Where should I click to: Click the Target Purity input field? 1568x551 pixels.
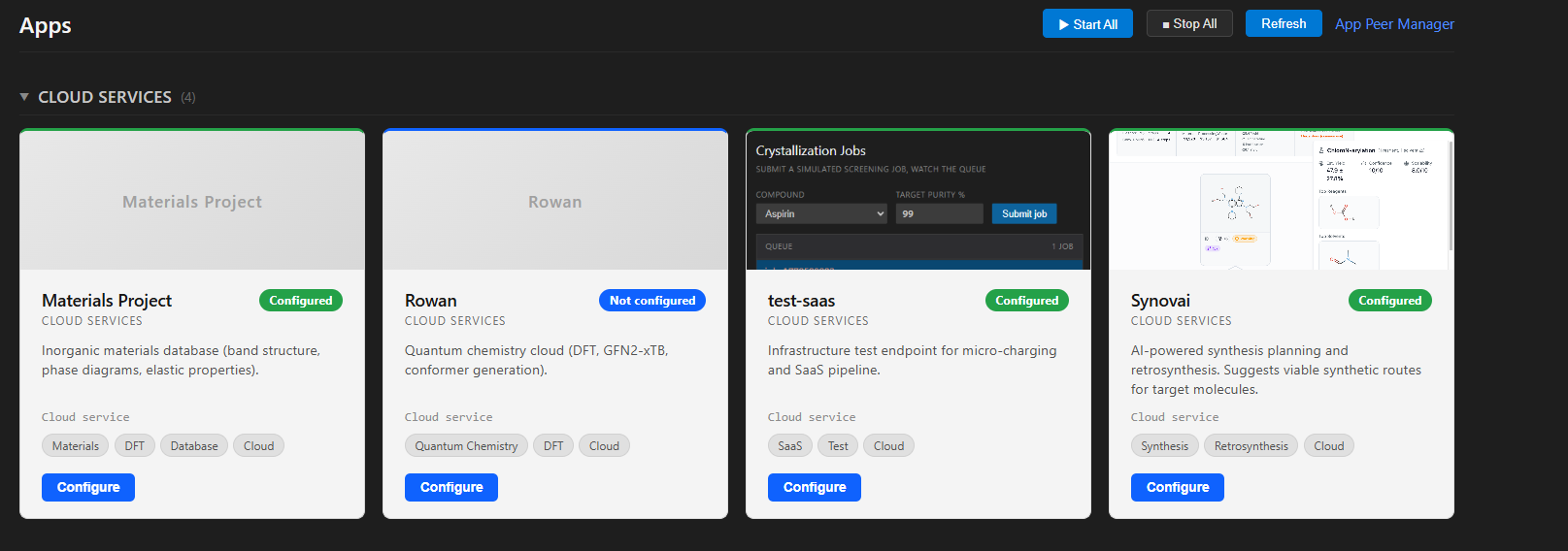point(939,213)
